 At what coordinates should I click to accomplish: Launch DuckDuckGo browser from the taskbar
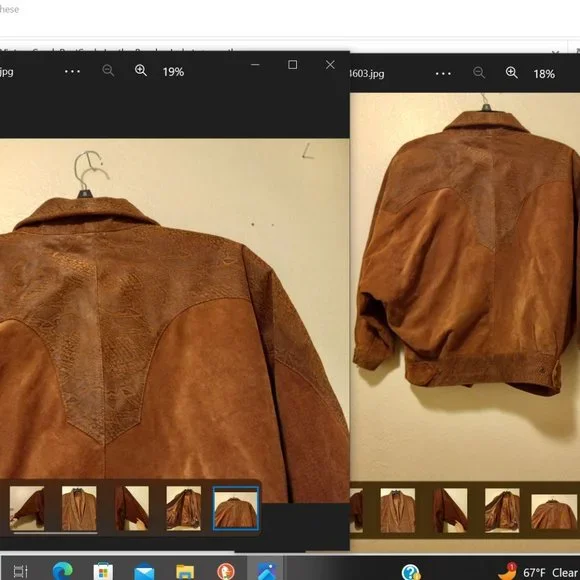[x=226, y=571]
